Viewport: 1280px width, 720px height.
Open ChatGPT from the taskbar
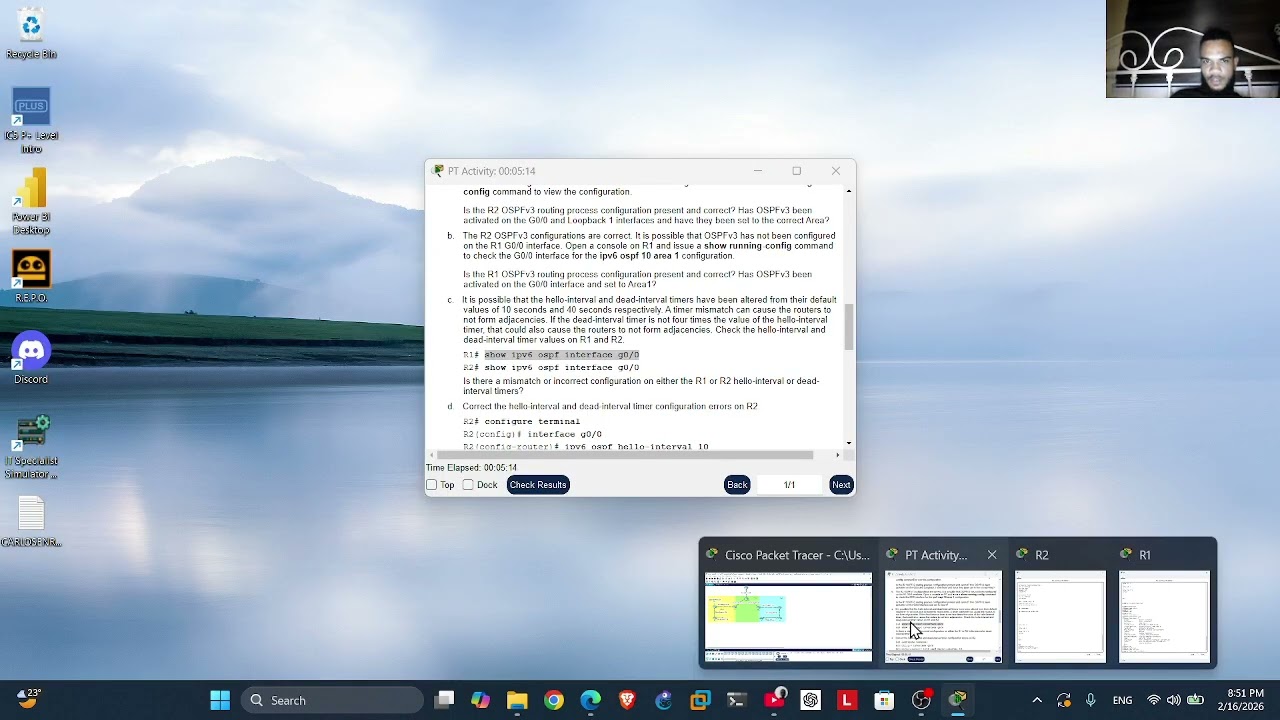[x=811, y=700]
